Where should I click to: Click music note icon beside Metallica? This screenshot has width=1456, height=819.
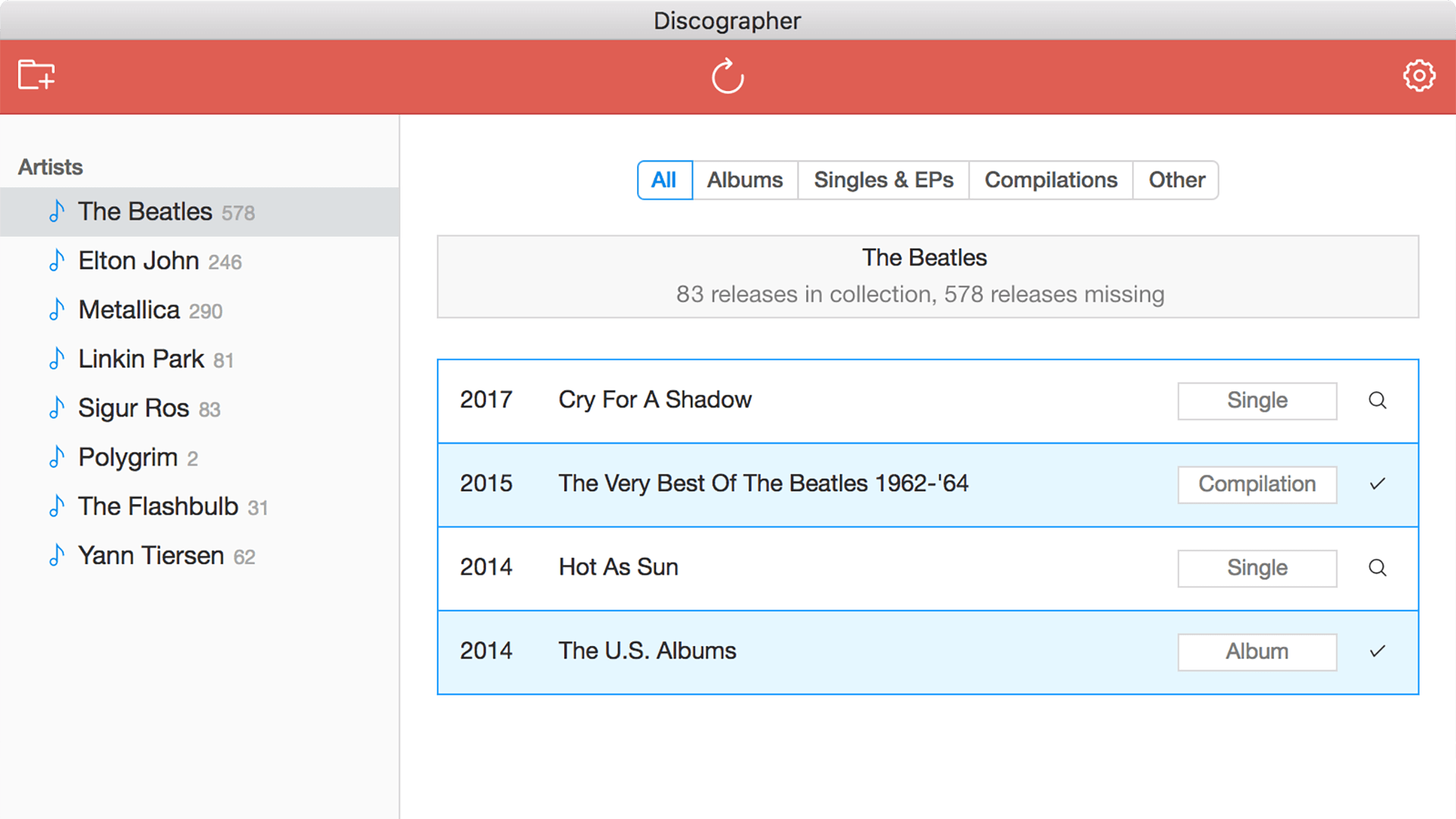(57, 309)
